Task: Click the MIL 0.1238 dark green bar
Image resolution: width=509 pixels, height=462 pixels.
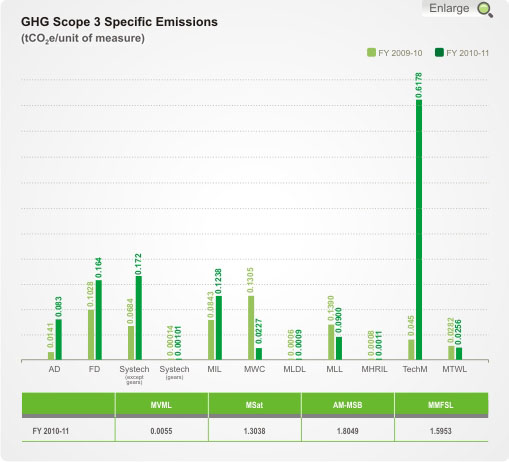Action: coord(219,328)
